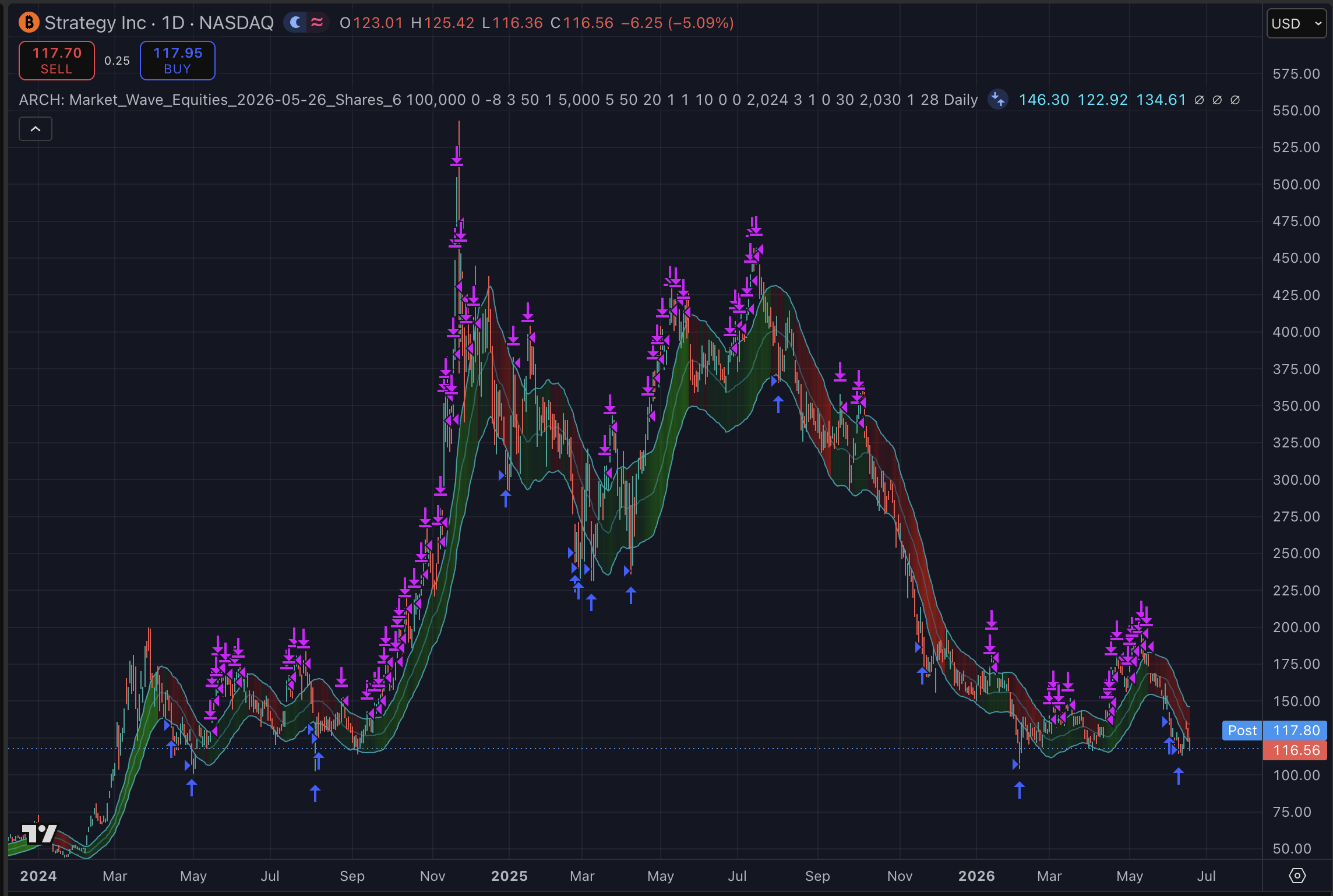1333x896 pixels.
Task: Click the pink approximate data icon
Action: coord(317,23)
